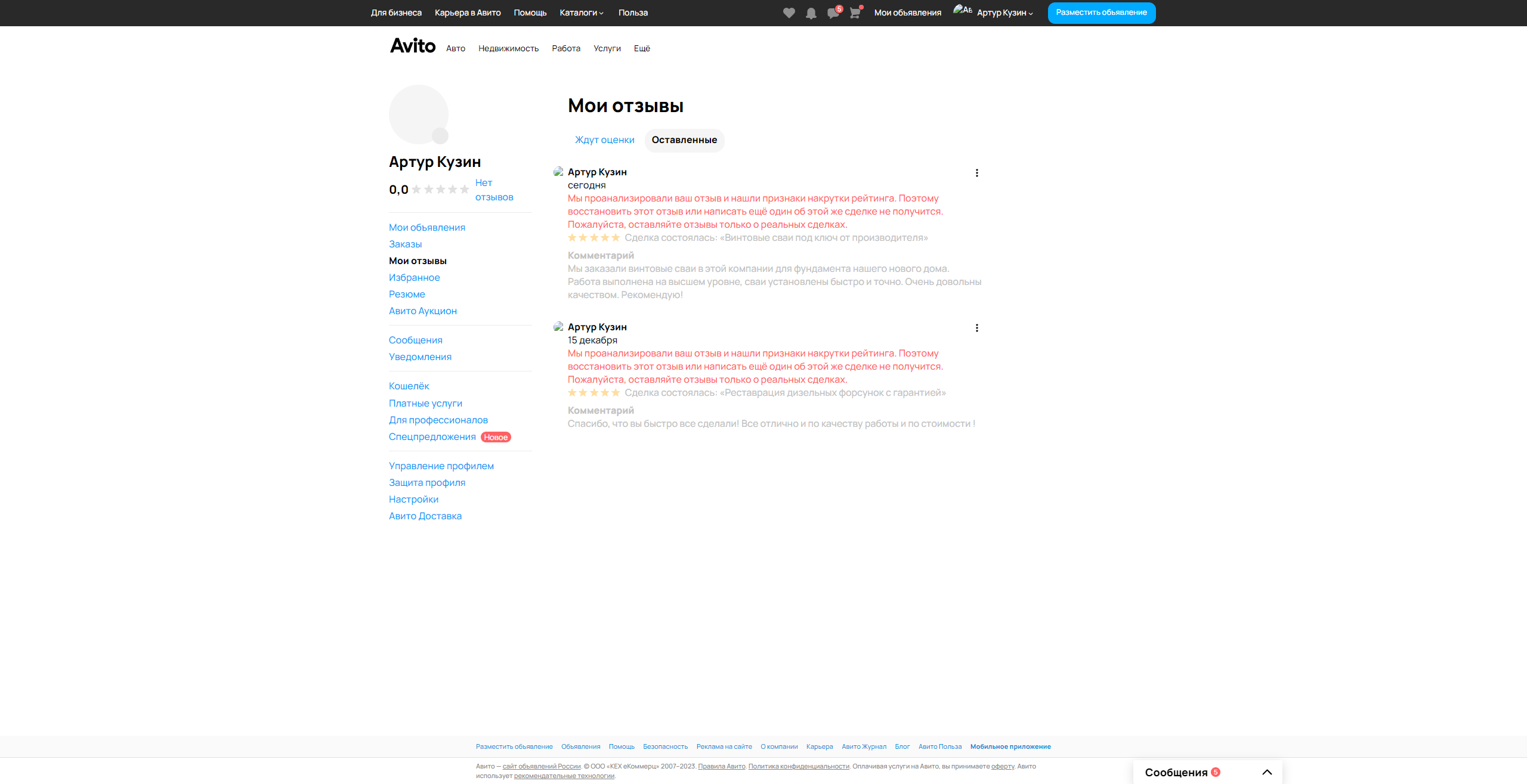Open three-dot menu on today's review
This screenshot has width=1527, height=784.
[x=976, y=173]
